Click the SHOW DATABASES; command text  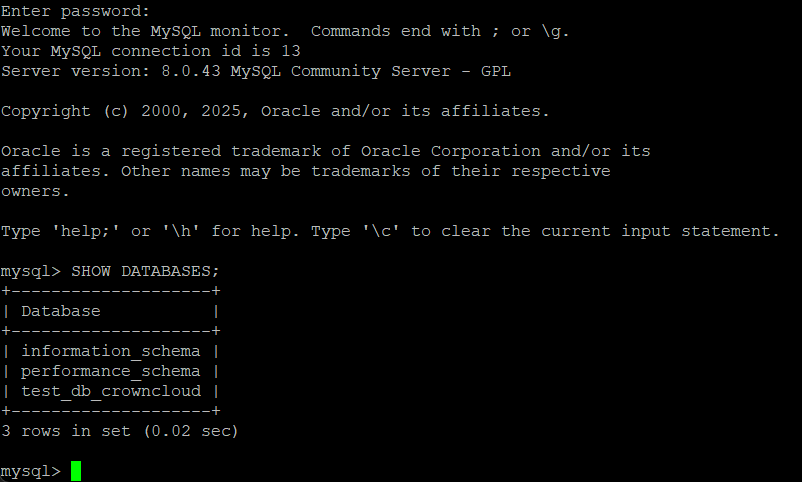(145, 271)
